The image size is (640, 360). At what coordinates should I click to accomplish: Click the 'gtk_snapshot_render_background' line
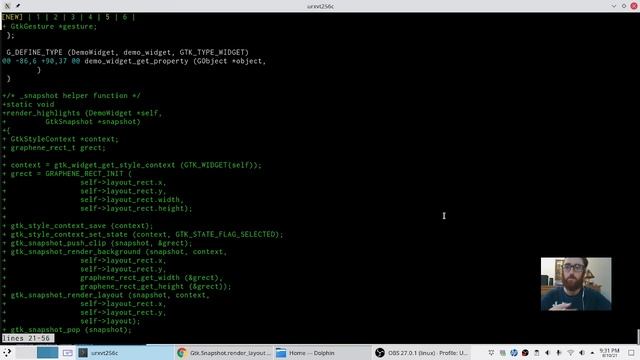pyautogui.click(x=114, y=252)
